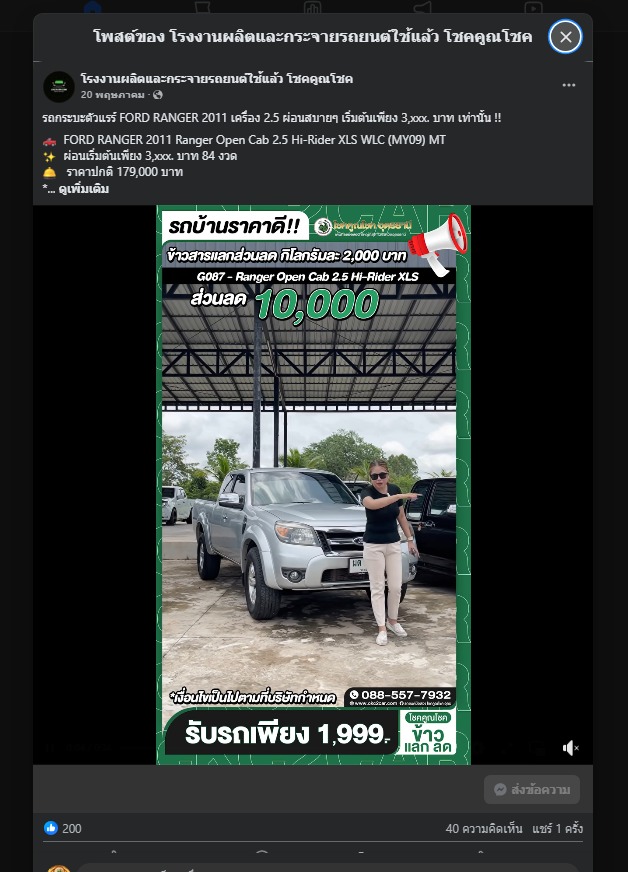Click the ส่งข้อความ message button
Image resolution: width=628 pixels, height=872 pixels.
click(x=532, y=790)
